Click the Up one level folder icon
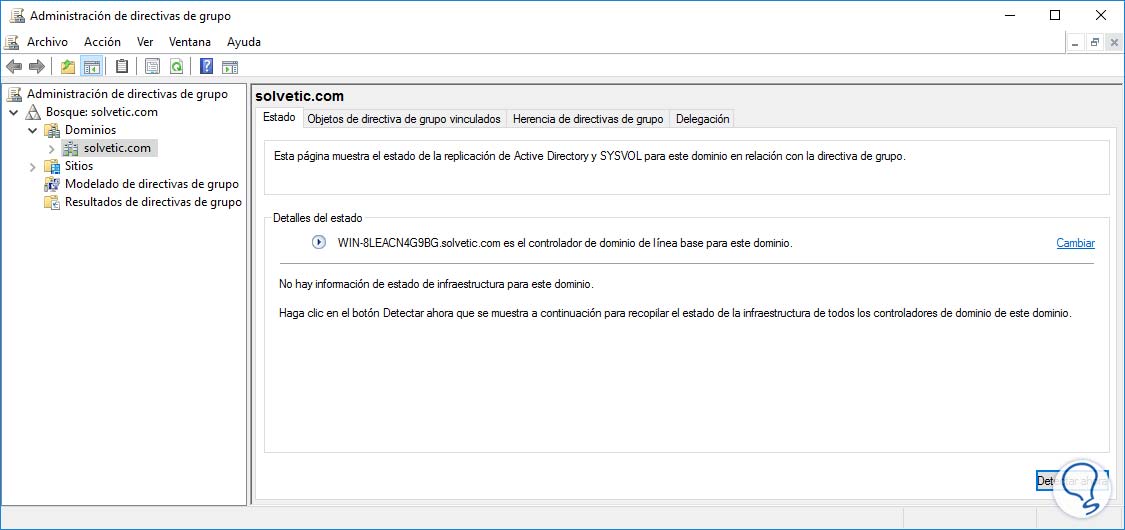1125x530 pixels. [x=68, y=67]
